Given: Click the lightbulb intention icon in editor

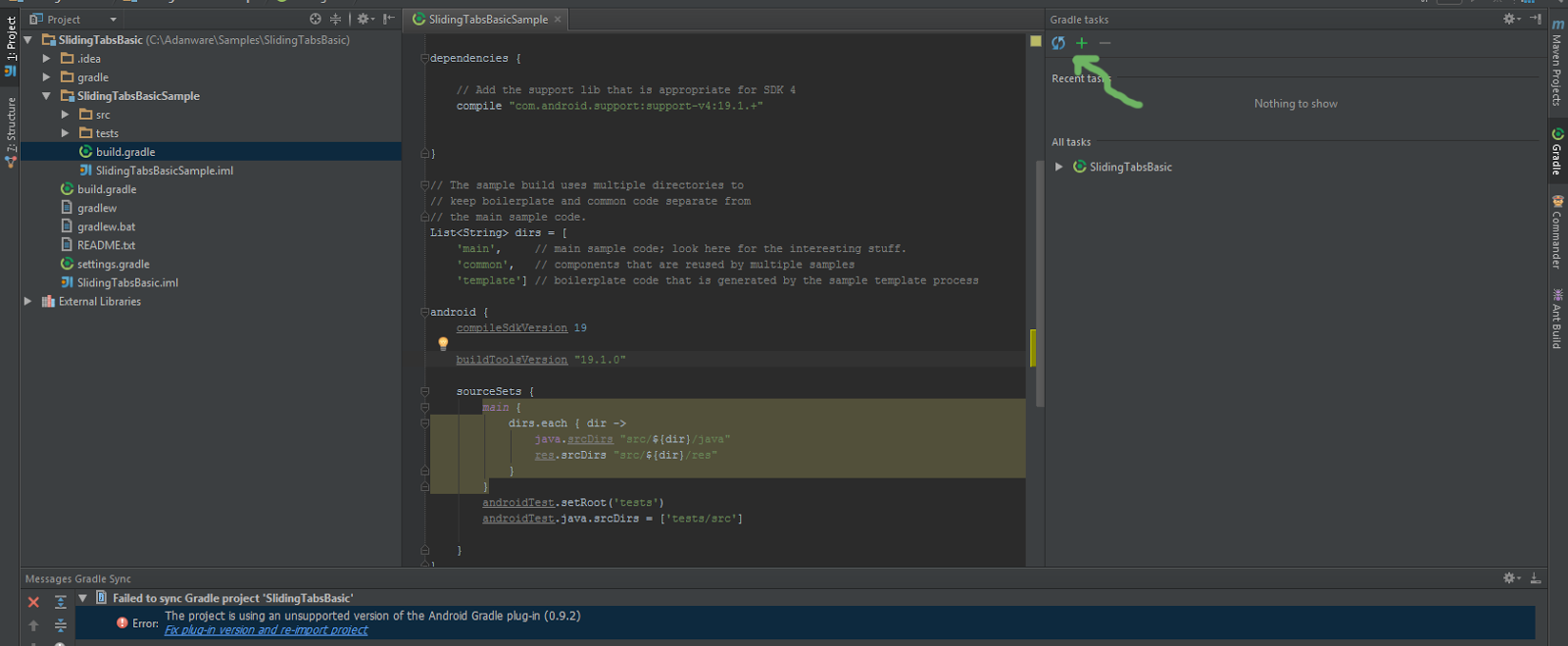Looking at the screenshot, I should tap(443, 344).
